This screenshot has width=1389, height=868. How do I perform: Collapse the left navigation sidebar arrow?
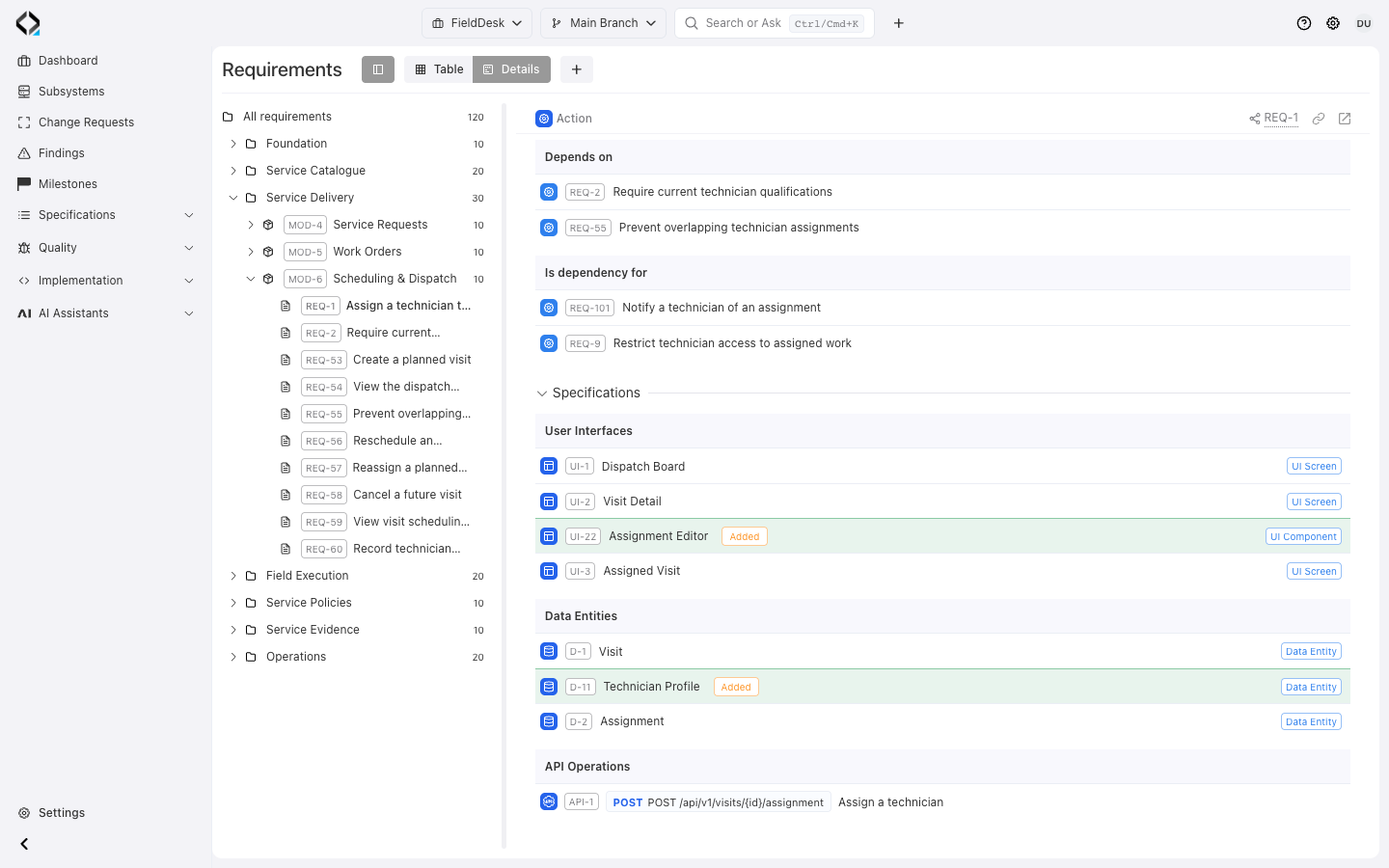click(24, 844)
